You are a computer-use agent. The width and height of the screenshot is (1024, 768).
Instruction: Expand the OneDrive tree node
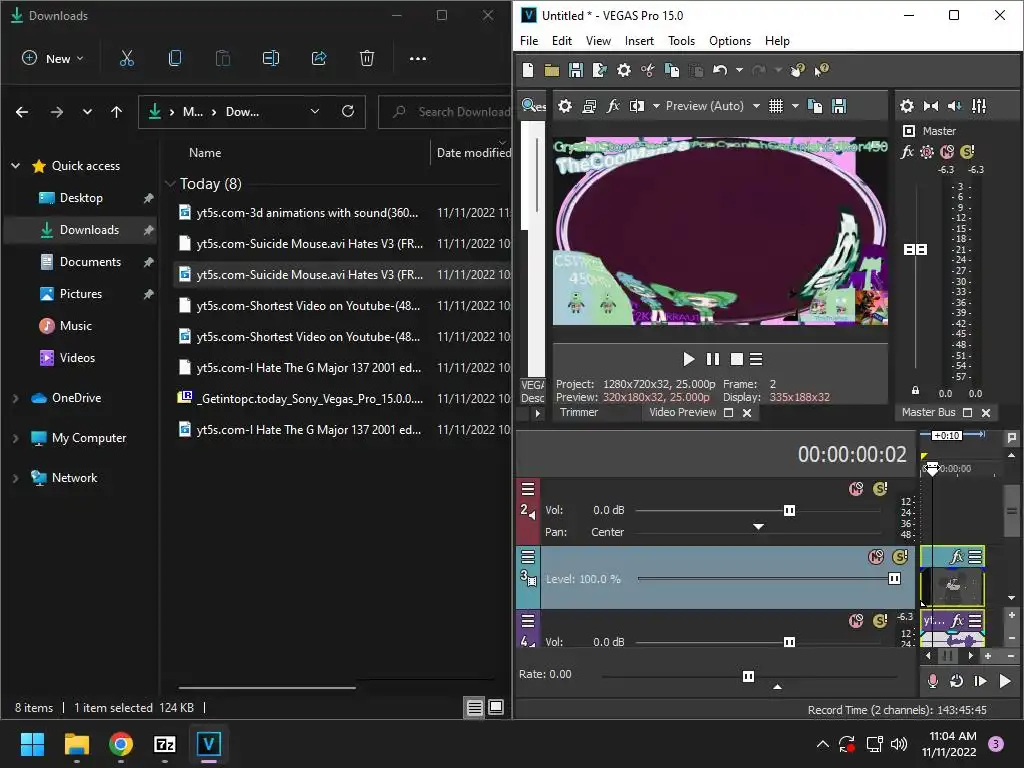point(16,398)
